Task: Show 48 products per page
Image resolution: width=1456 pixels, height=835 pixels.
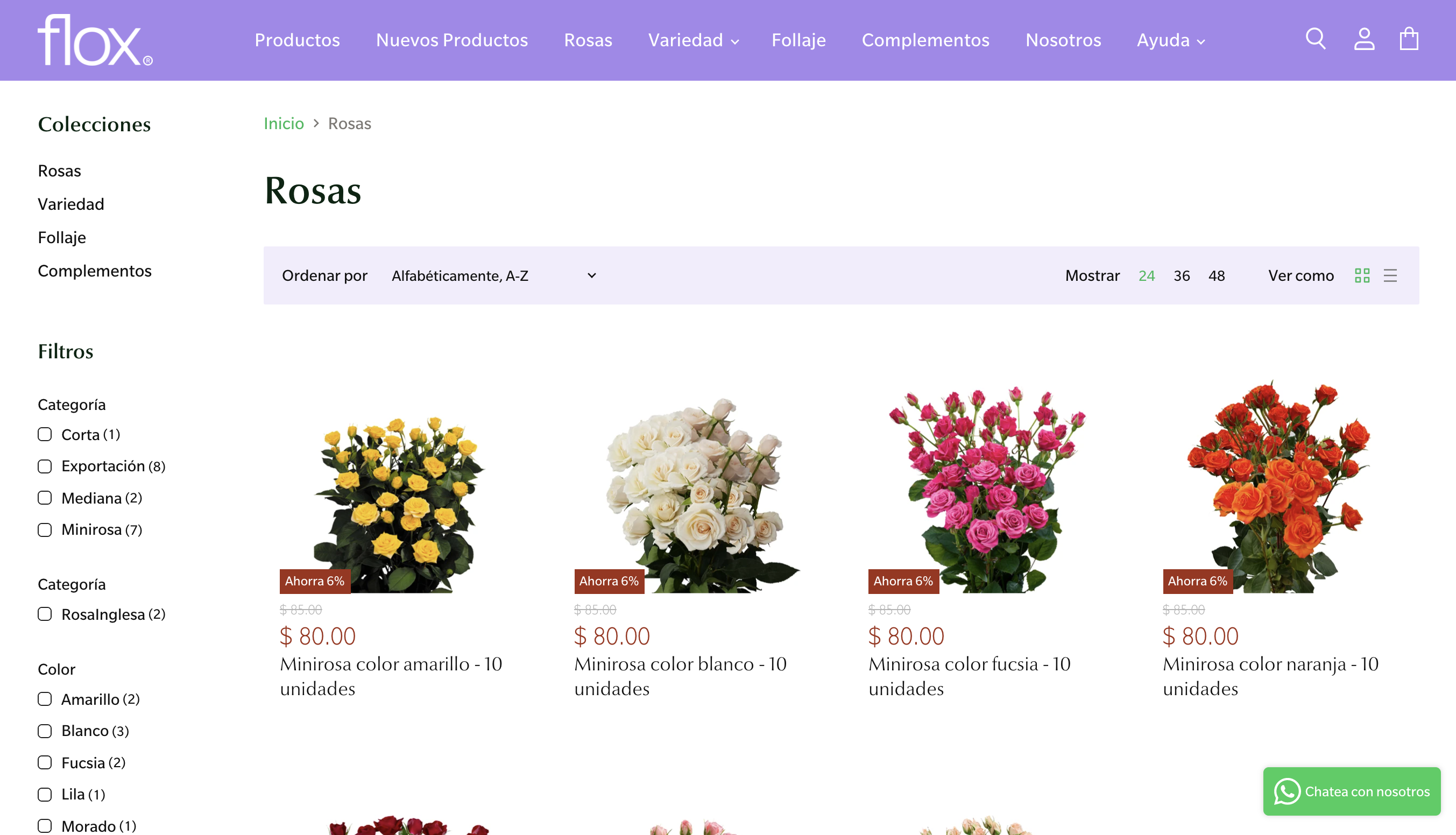Action: coord(1217,276)
